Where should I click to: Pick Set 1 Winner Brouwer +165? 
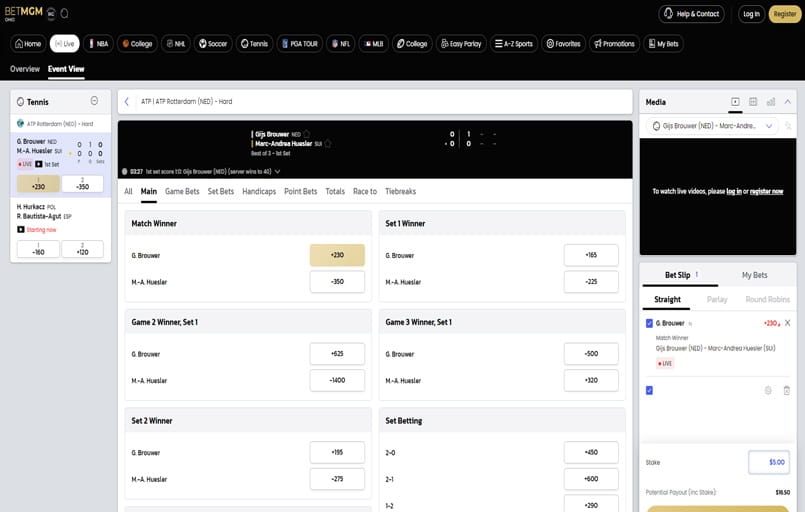(591, 255)
